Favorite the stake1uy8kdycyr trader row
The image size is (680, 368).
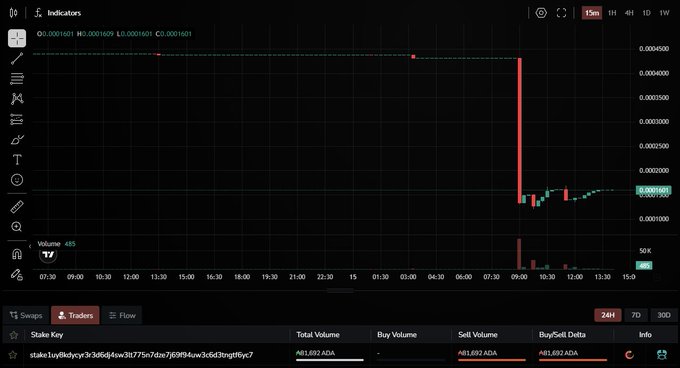point(13,355)
